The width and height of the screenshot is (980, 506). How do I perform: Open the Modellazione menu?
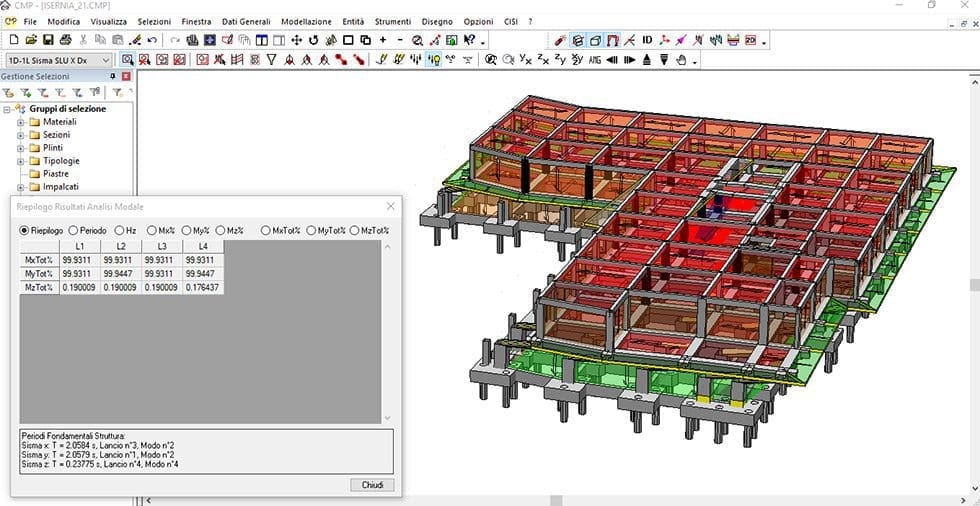click(x=306, y=21)
